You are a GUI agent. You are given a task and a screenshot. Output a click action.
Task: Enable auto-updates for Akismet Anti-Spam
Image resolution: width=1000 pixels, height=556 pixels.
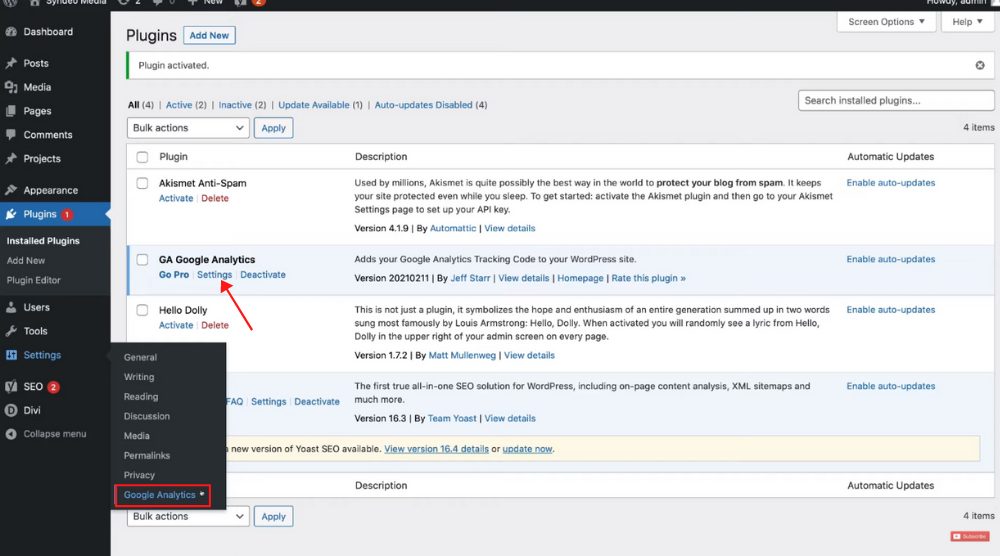coord(891,183)
